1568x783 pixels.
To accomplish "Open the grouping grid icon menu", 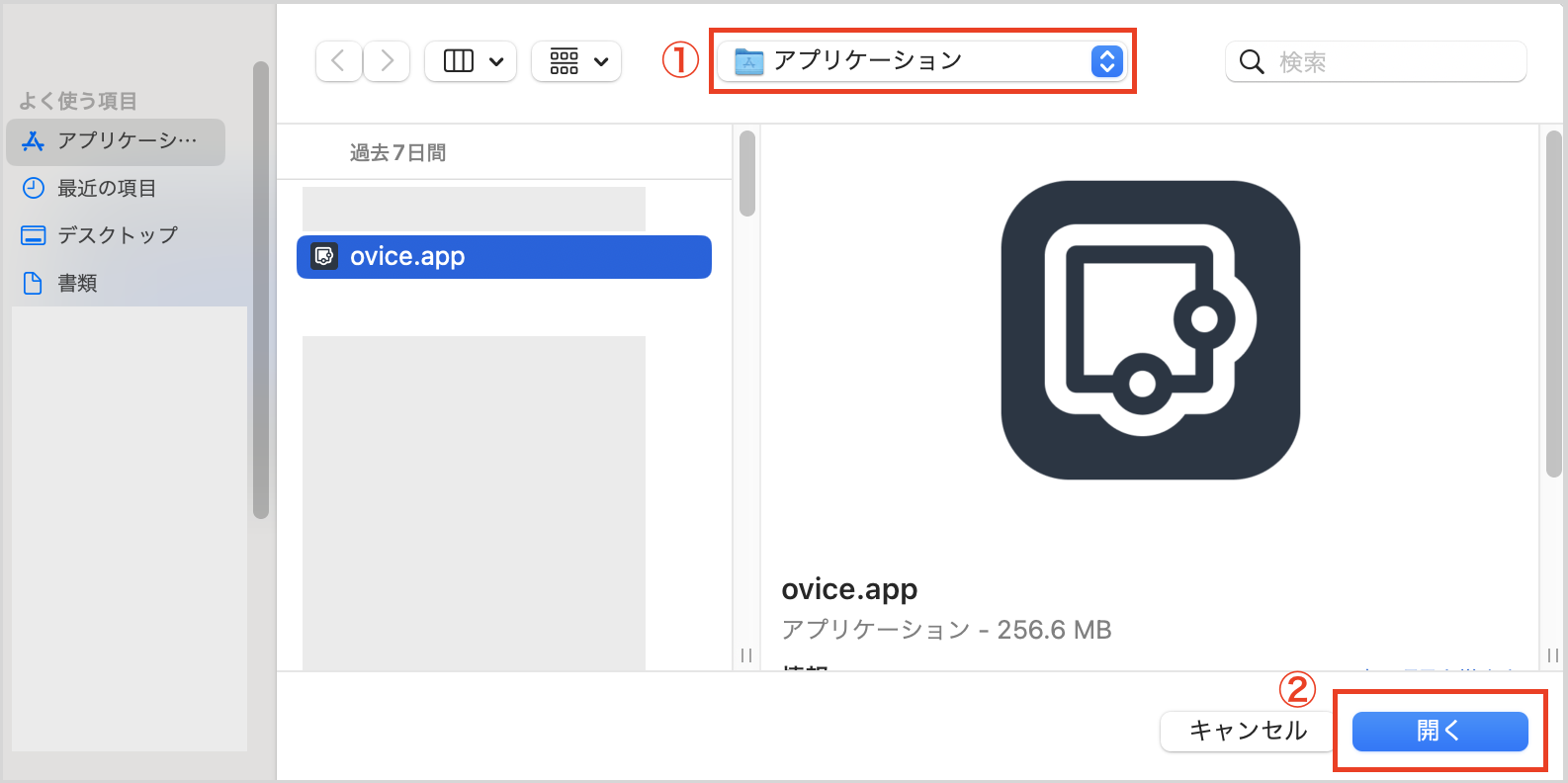I will click(x=565, y=61).
